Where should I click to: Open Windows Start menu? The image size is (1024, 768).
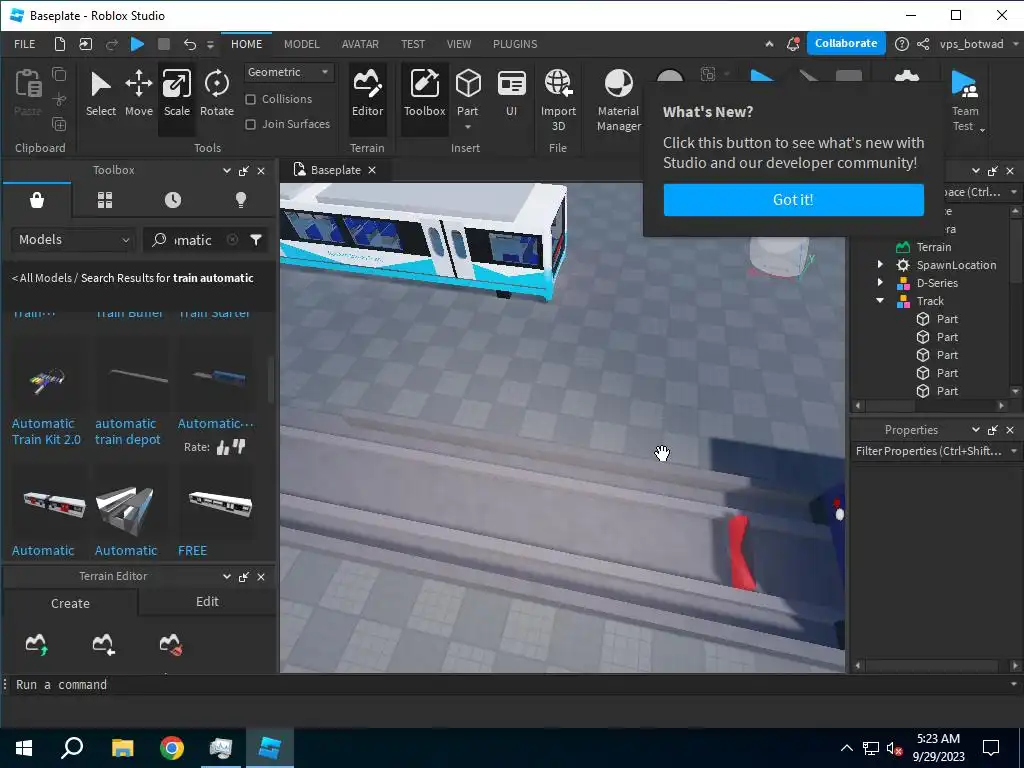pyautogui.click(x=24, y=748)
